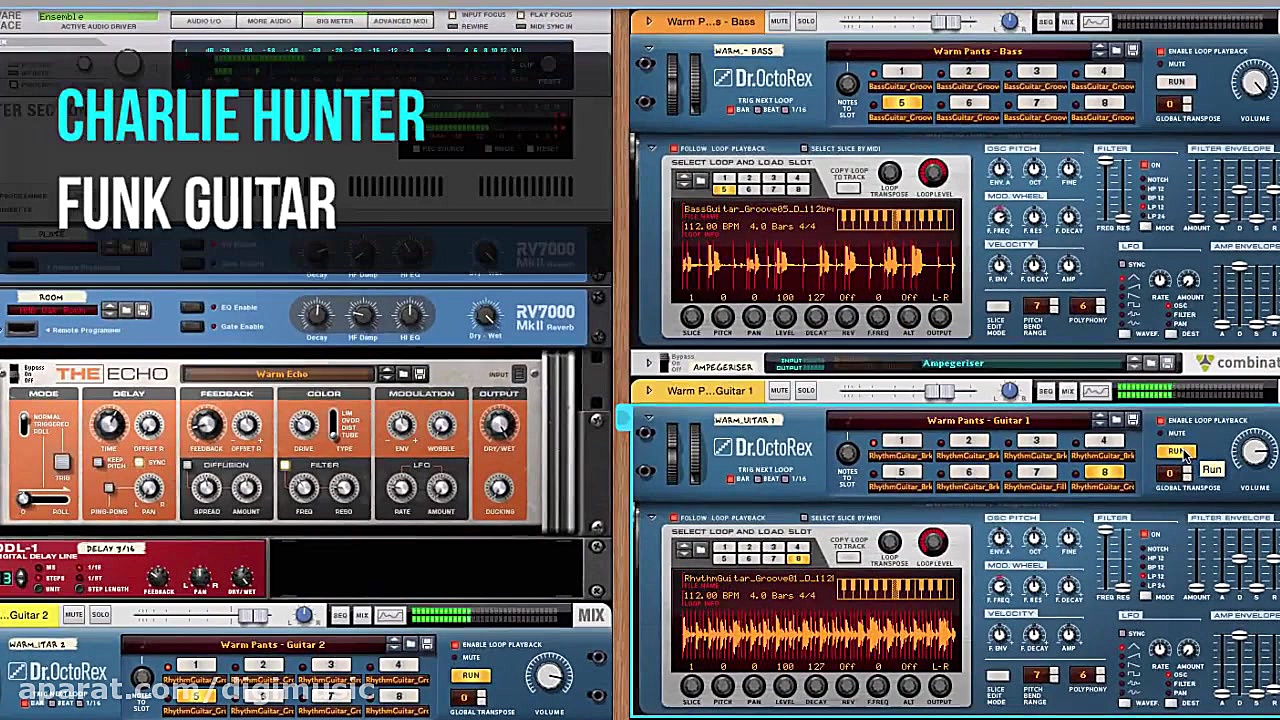Viewport: 1280px width, 720px height.
Task: Toggle Enable Loop Playback on Guitar 2 device
Action: [x=455, y=644]
